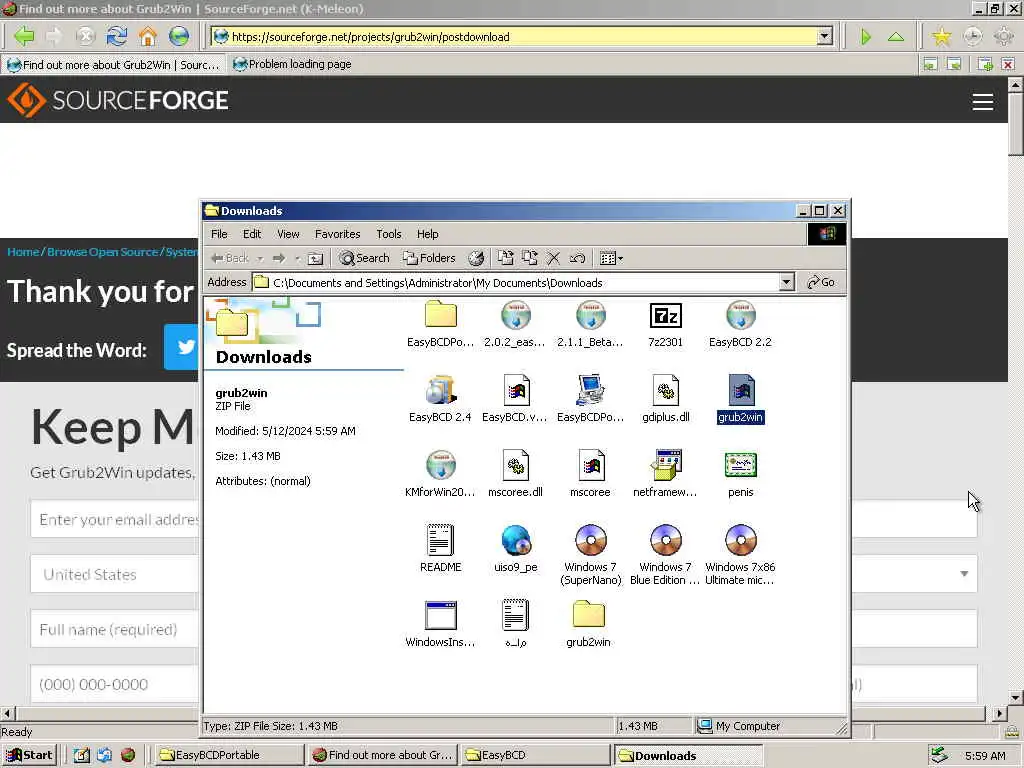
Task: Select the KMforWin20... installer icon
Action: [441, 465]
